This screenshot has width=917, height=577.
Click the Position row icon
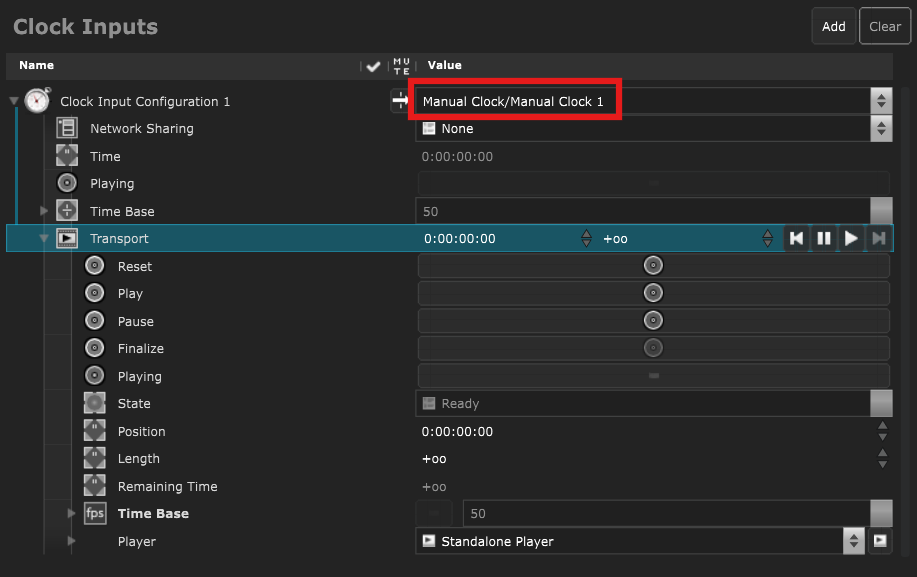[94, 431]
